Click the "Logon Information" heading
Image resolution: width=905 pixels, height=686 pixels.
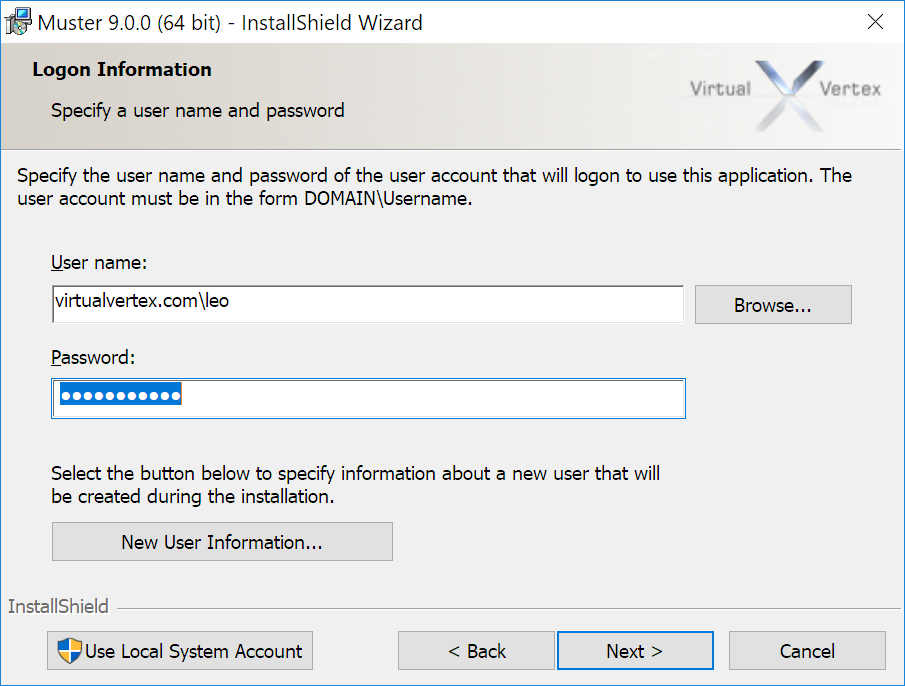click(x=122, y=70)
